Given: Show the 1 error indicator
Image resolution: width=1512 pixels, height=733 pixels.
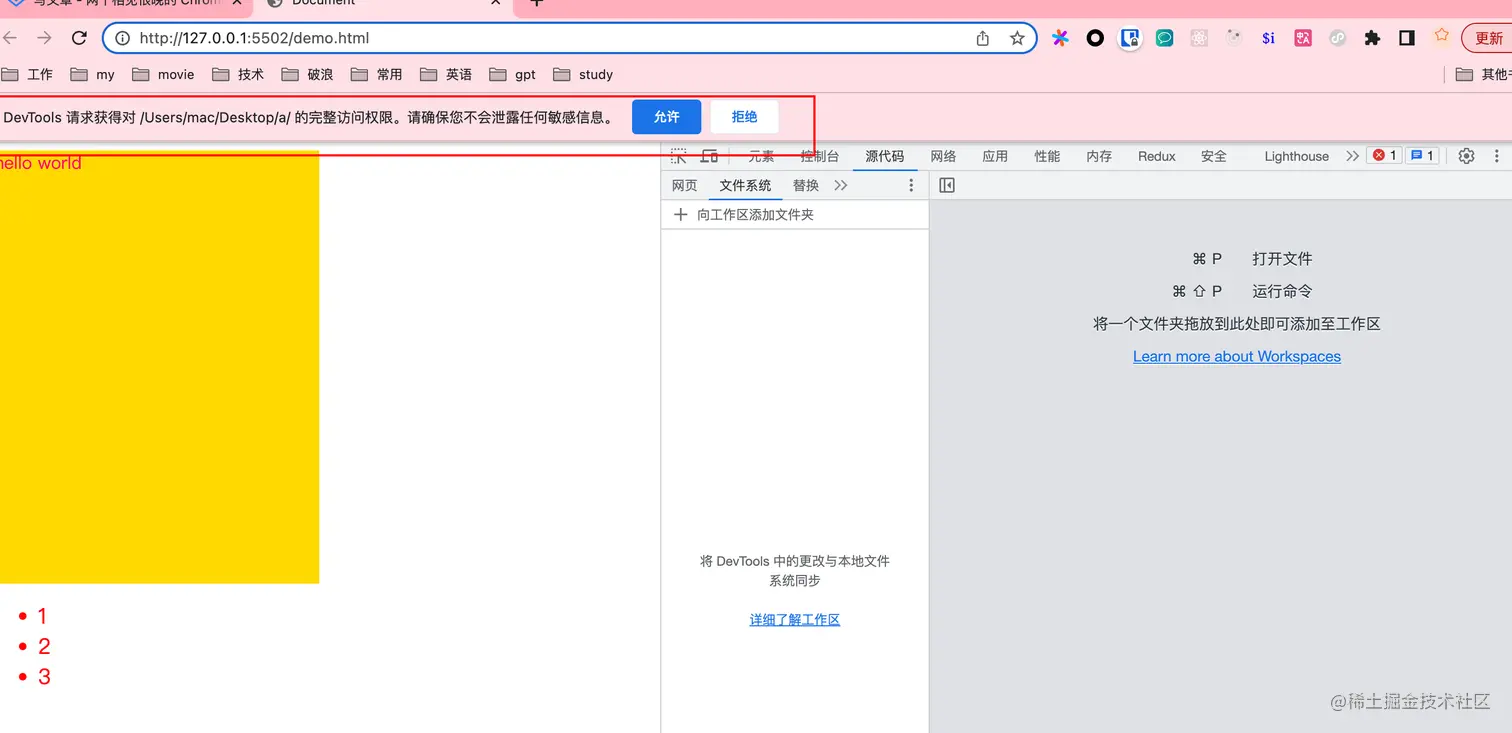Looking at the screenshot, I should (x=1384, y=156).
